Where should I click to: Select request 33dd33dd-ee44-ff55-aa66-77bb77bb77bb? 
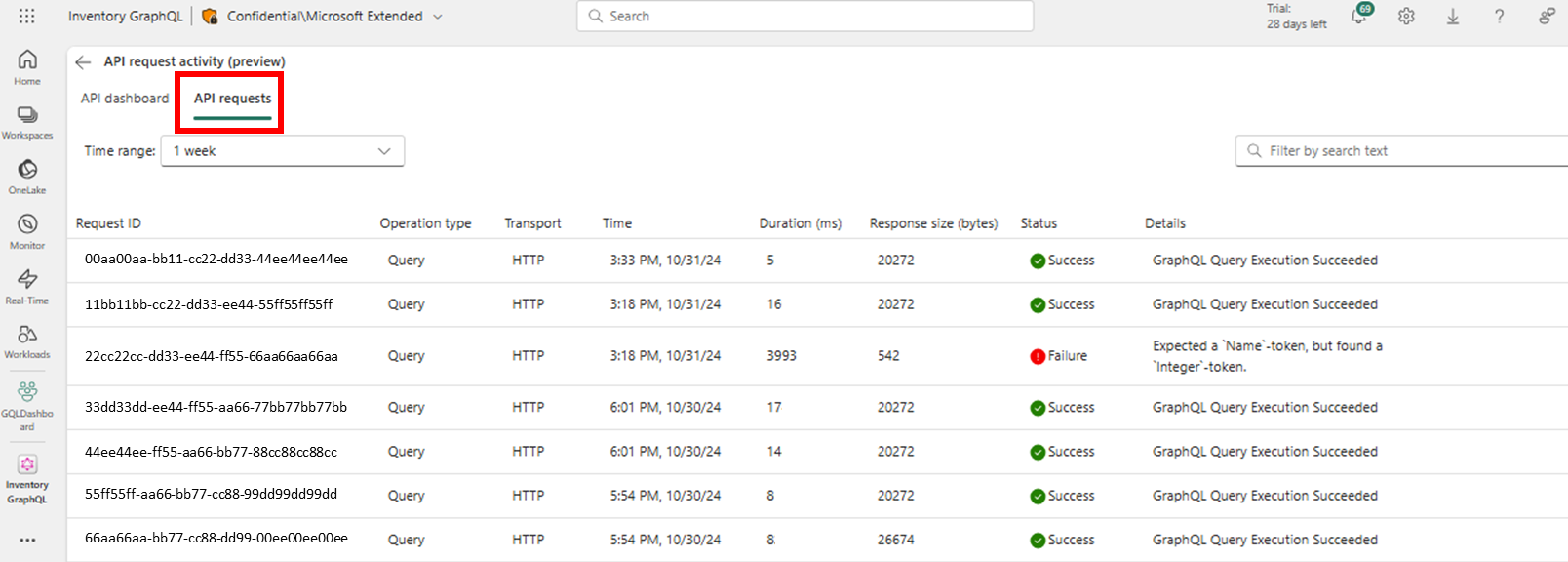216,407
